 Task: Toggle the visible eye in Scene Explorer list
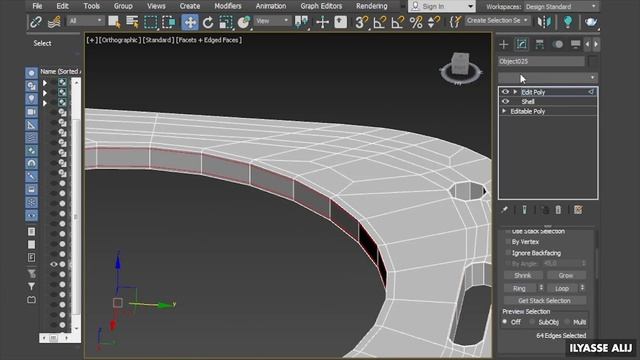[54, 264]
